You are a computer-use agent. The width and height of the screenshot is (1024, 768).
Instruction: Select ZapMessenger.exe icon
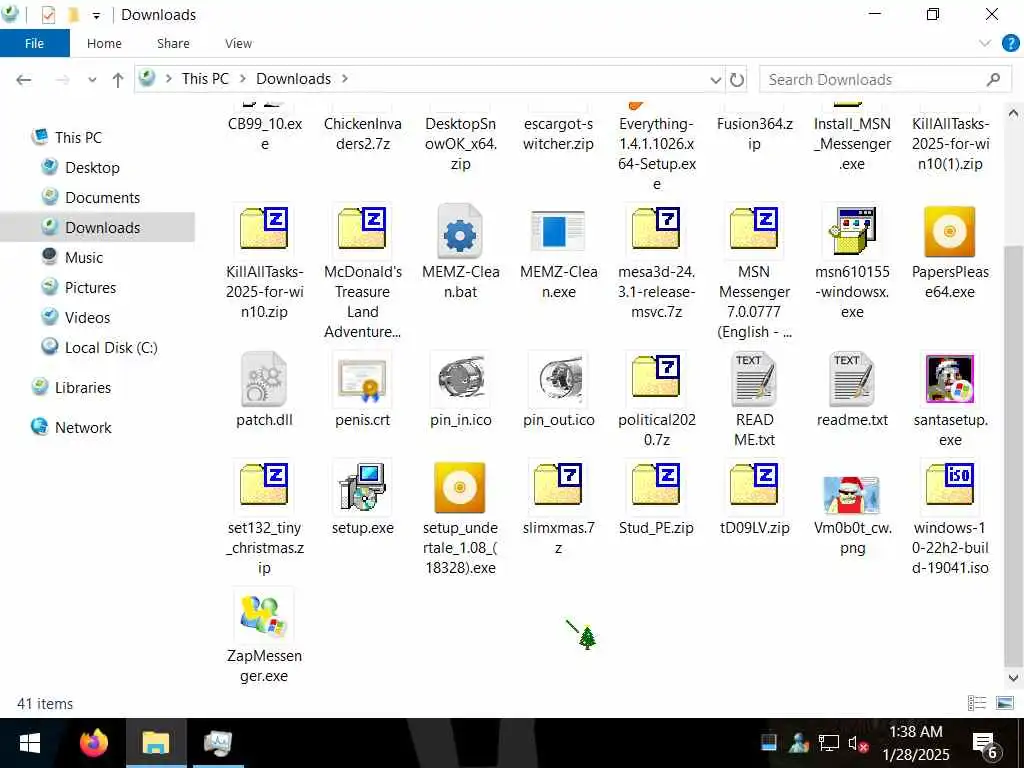pyautogui.click(x=263, y=615)
